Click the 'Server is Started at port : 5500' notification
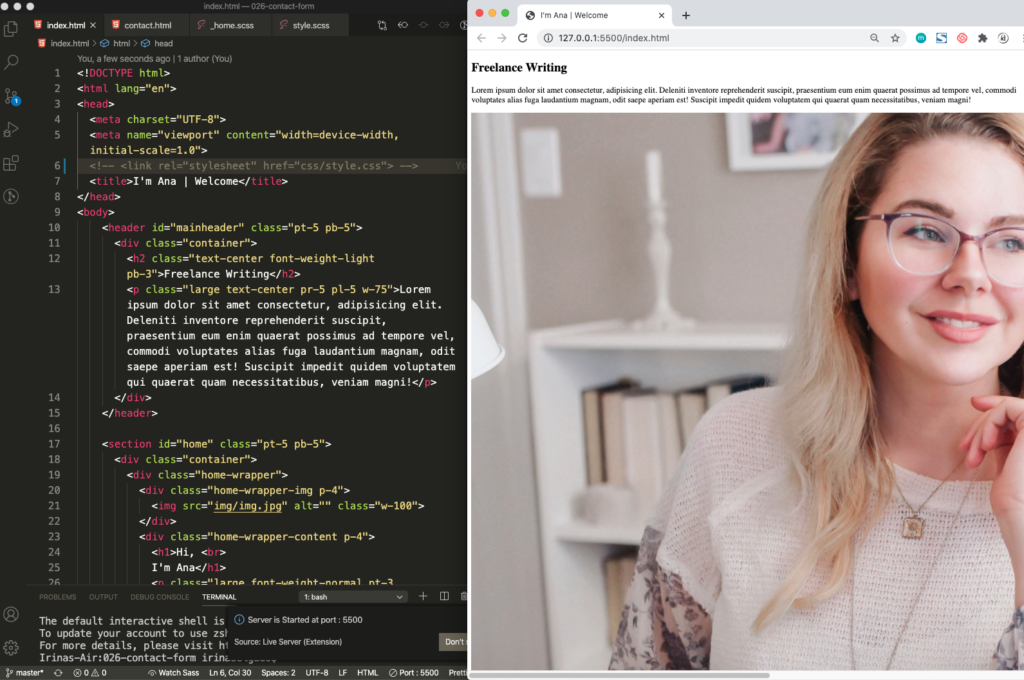1024x680 pixels. (304, 620)
